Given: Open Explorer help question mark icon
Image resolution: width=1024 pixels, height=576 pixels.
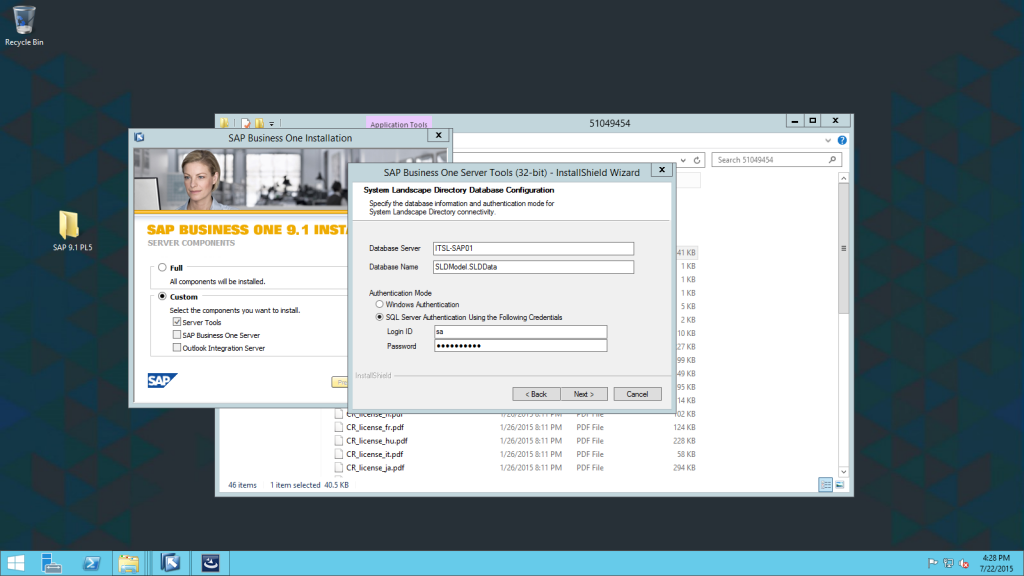Looking at the screenshot, I should 842,140.
